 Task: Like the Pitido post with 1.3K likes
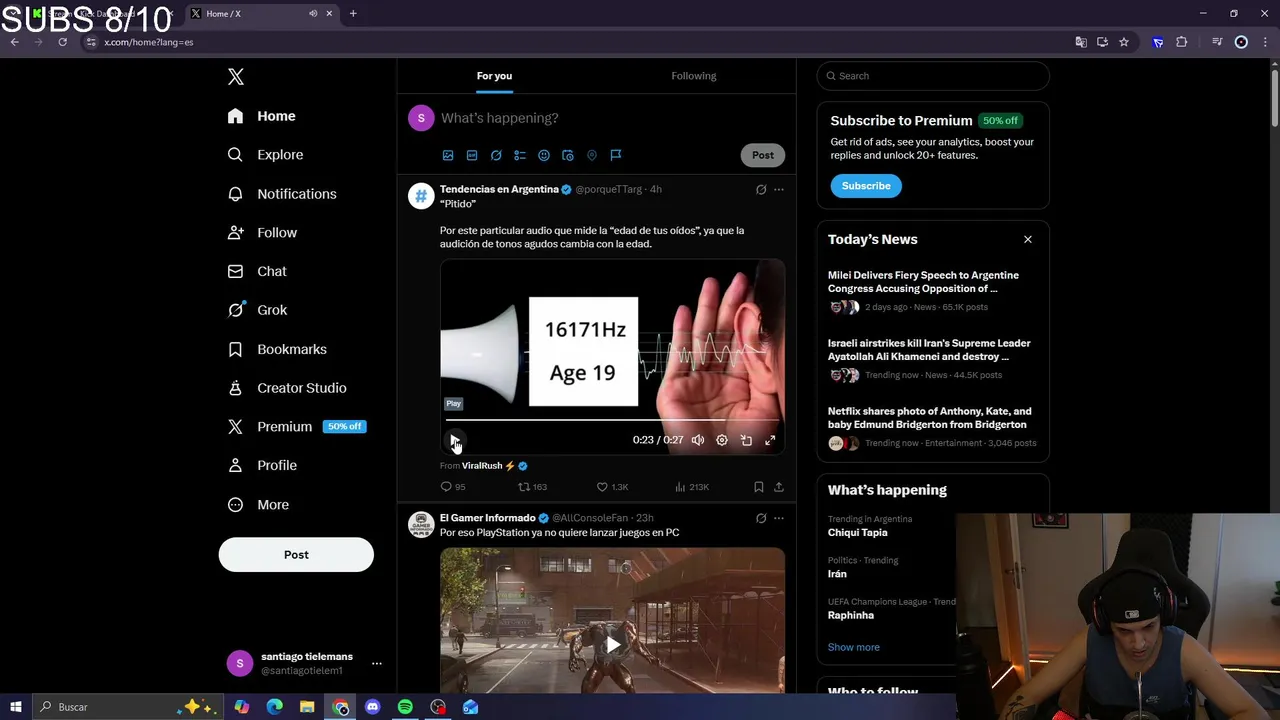coord(612,487)
